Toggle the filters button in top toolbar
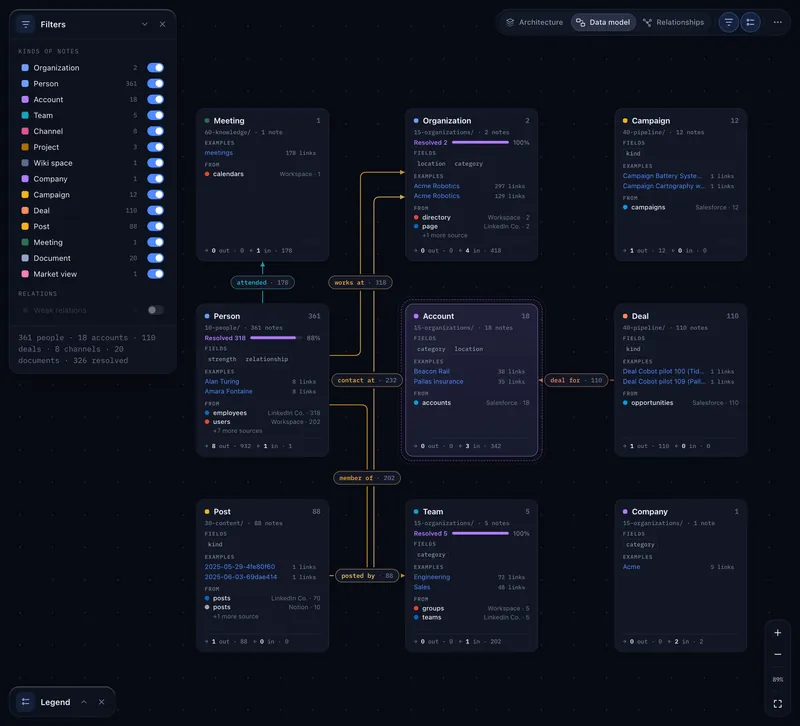Image resolution: width=800 pixels, height=726 pixels. (x=729, y=22)
